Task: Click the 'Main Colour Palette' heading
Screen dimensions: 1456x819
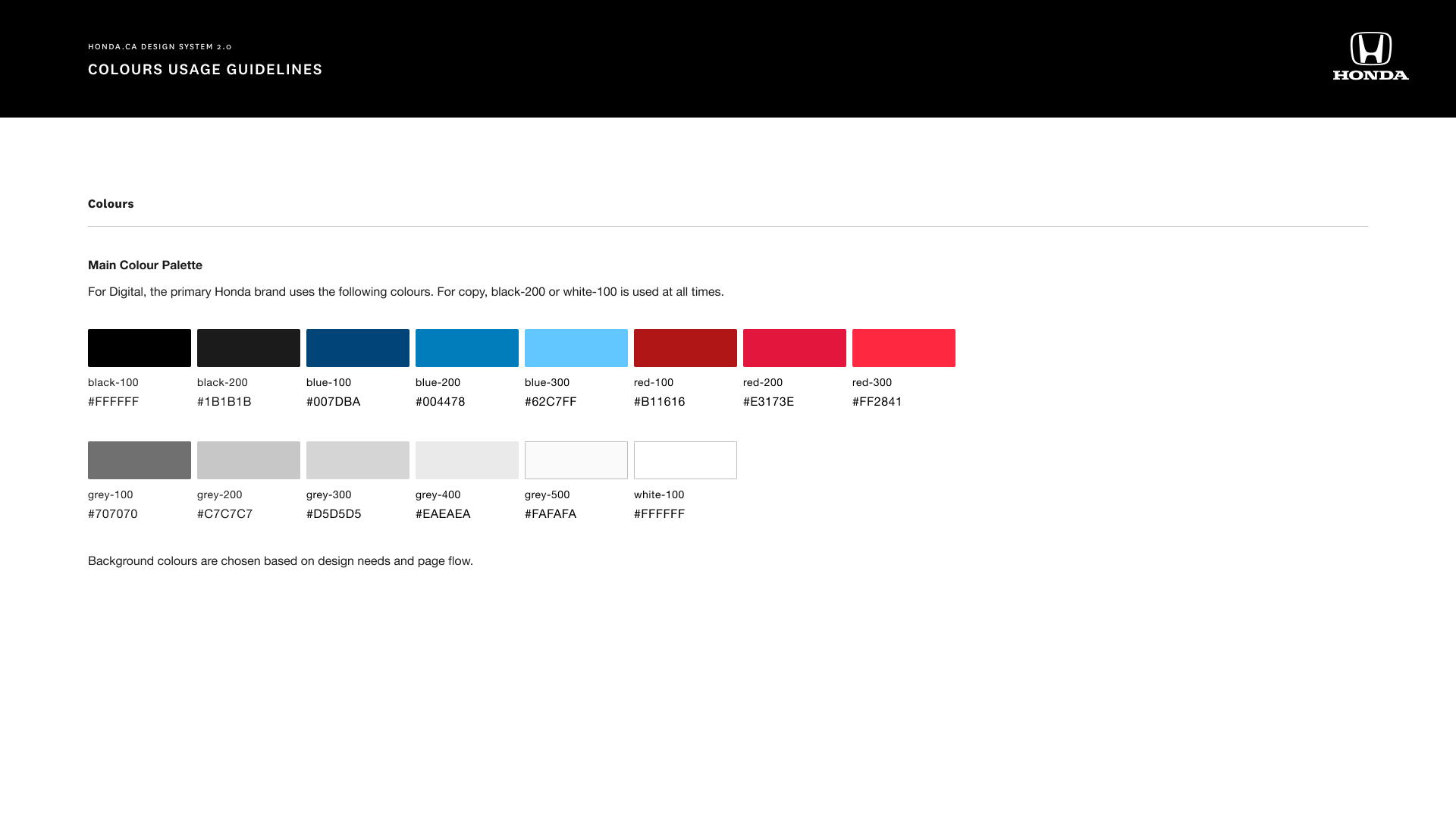Action: 145,265
